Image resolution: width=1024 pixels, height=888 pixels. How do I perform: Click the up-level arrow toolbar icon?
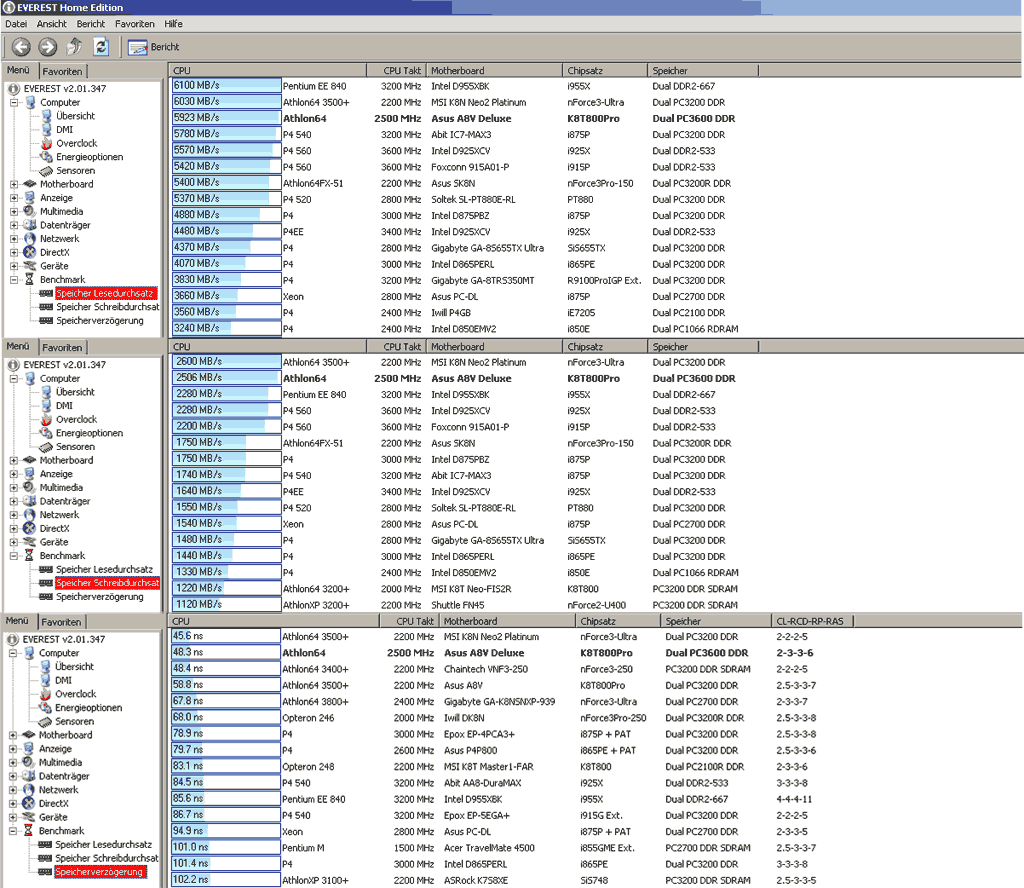click(x=74, y=47)
